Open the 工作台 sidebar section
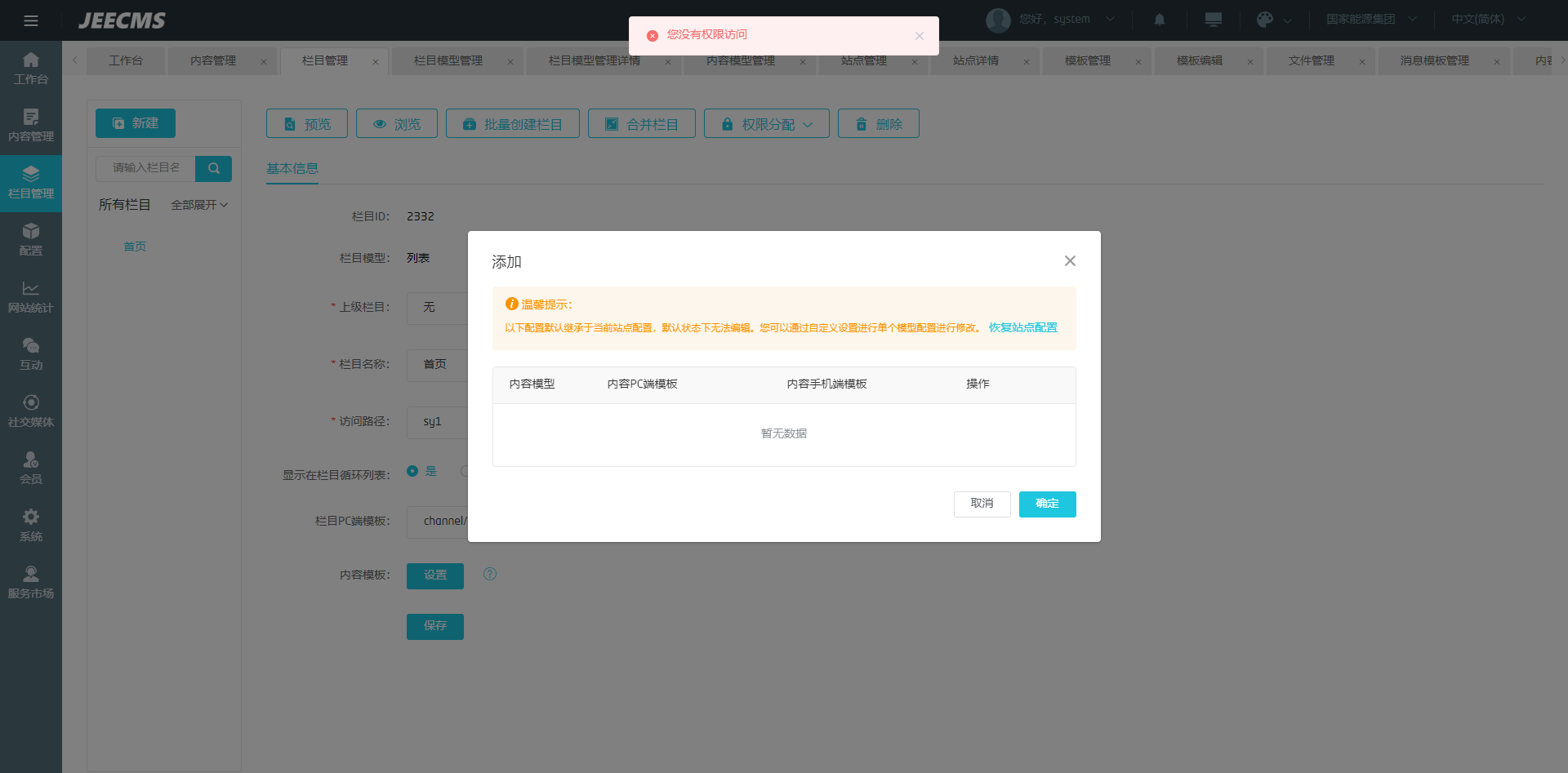This screenshot has width=1568, height=773. (x=31, y=69)
